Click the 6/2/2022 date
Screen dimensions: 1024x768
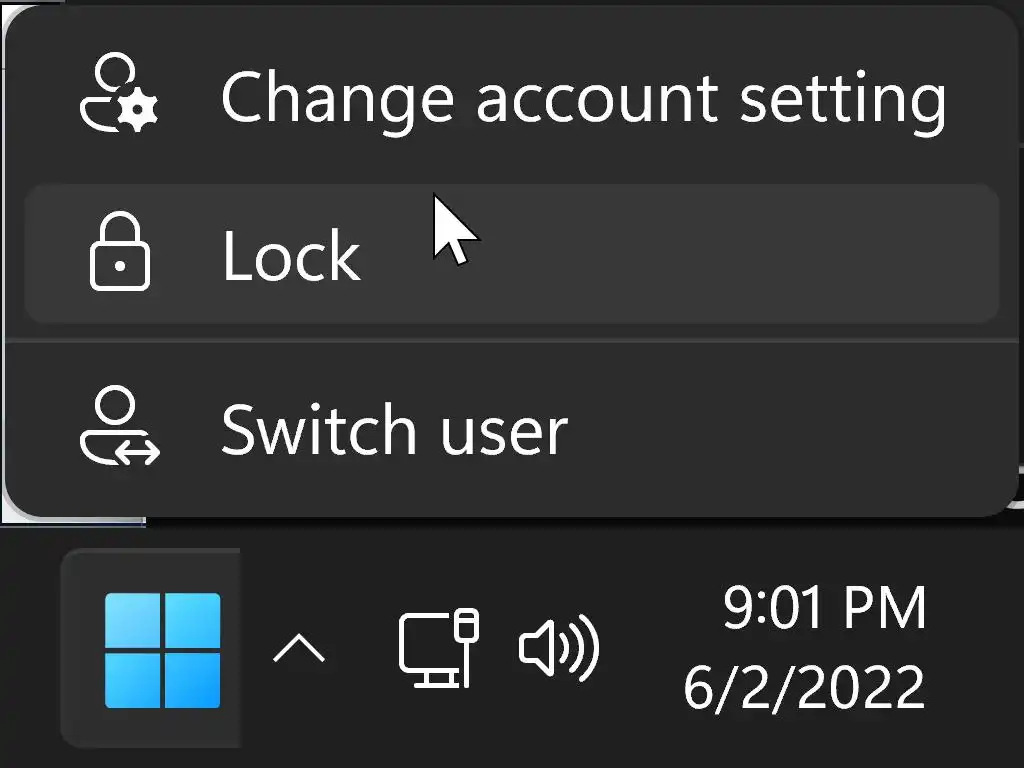(803, 687)
